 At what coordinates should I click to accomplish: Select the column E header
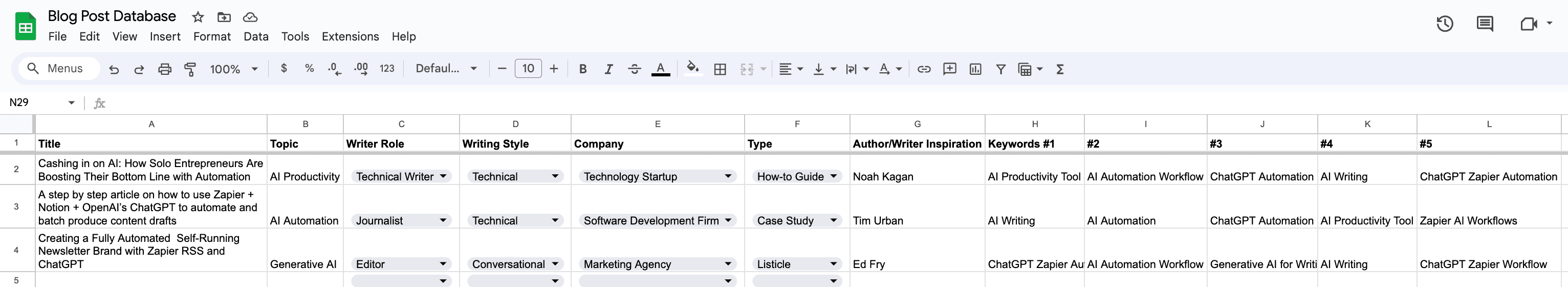(658, 125)
